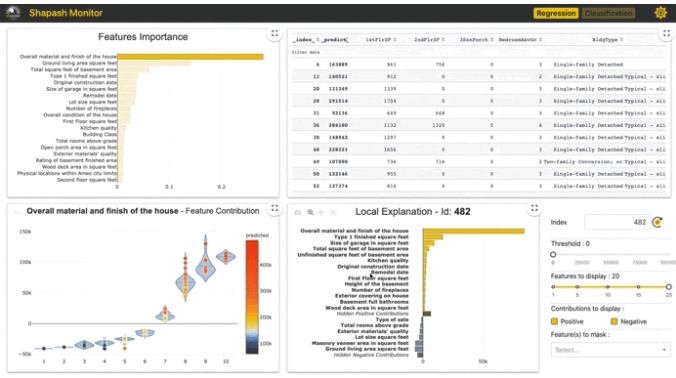The image size is (676, 378).
Task: Click the Features to display handle at 20
Action: [x=668, y=287]
